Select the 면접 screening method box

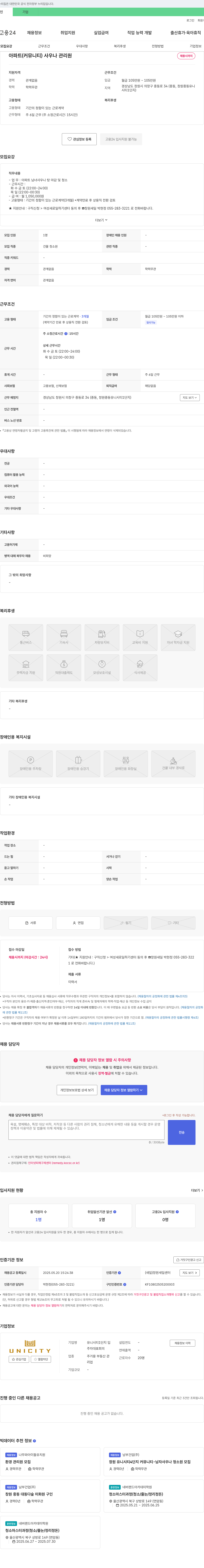click(x=78, y=923)
